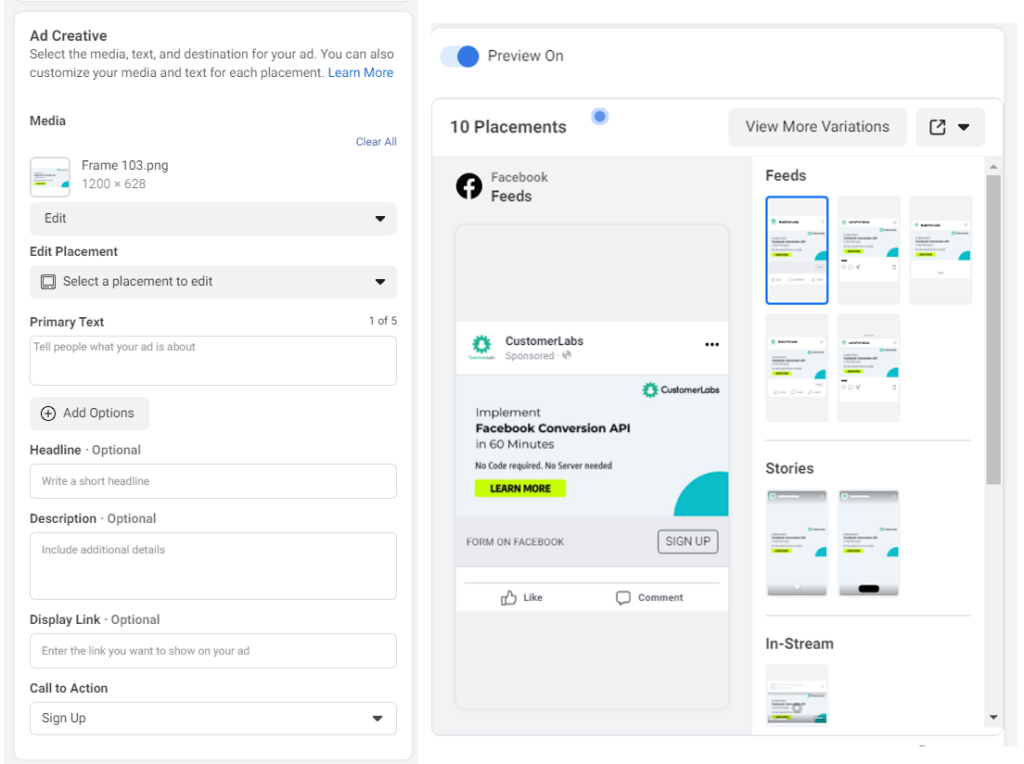
Task: Select the third Feeds thumbnail in top row
Action: point(940,250)
